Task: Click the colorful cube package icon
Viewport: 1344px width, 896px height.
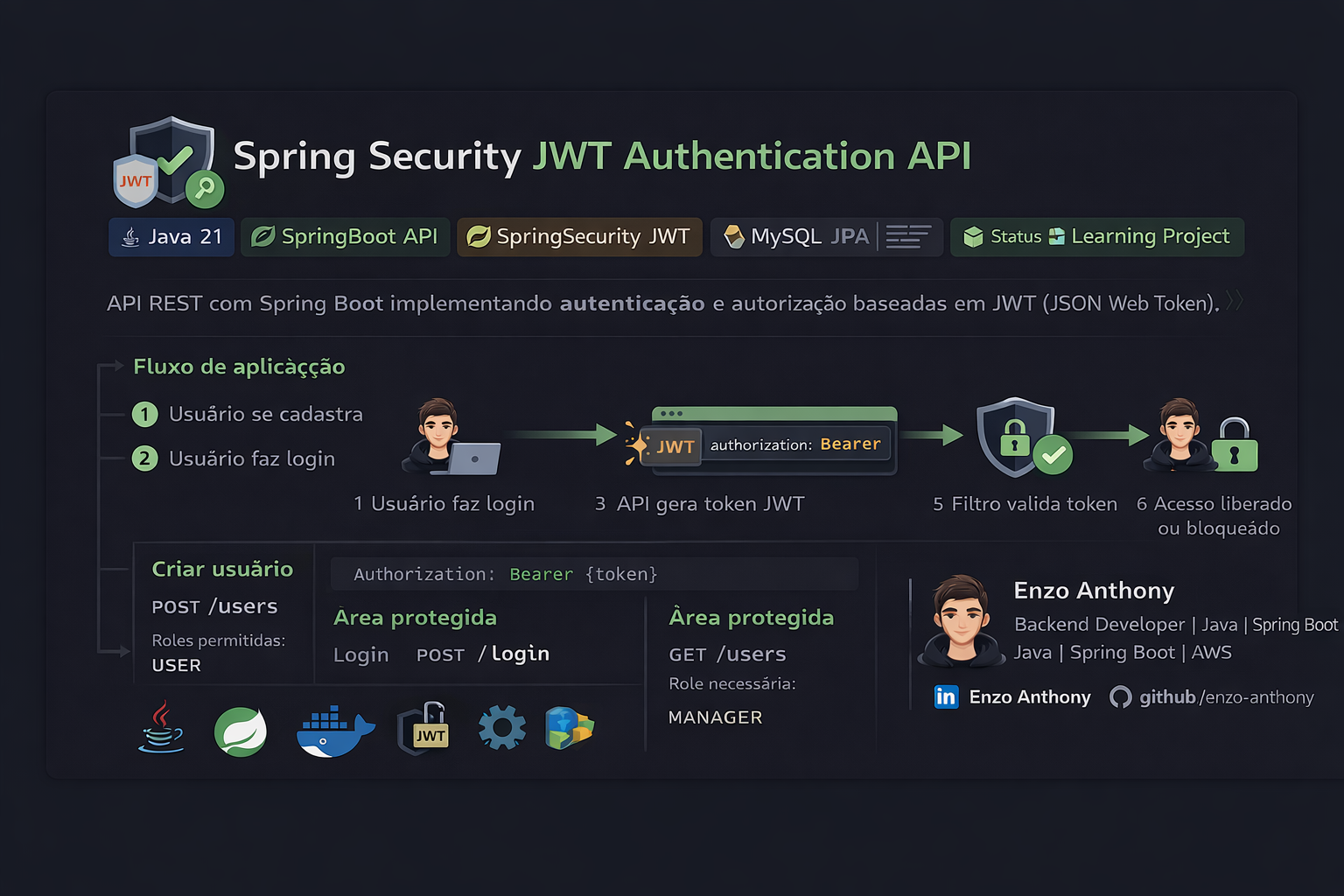Action: tap(569, 728)
